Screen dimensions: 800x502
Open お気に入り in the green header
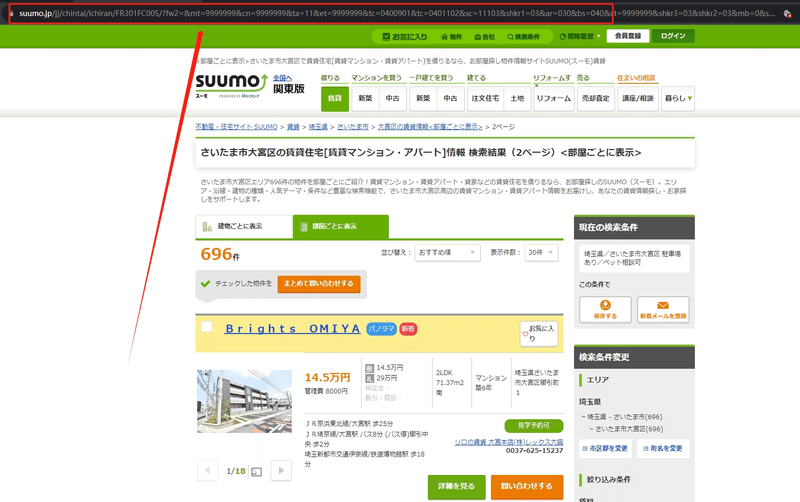[x=405, y=37]
